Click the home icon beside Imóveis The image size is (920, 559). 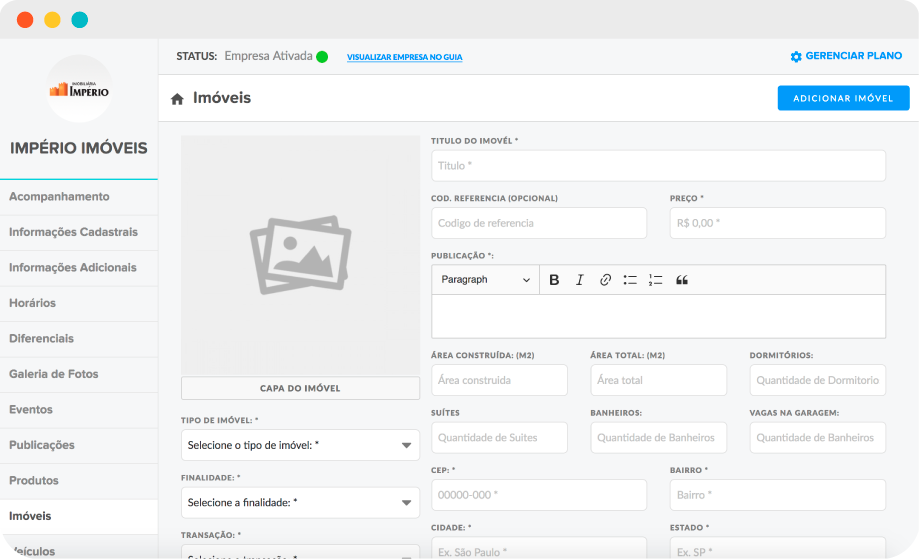point(177,99)
